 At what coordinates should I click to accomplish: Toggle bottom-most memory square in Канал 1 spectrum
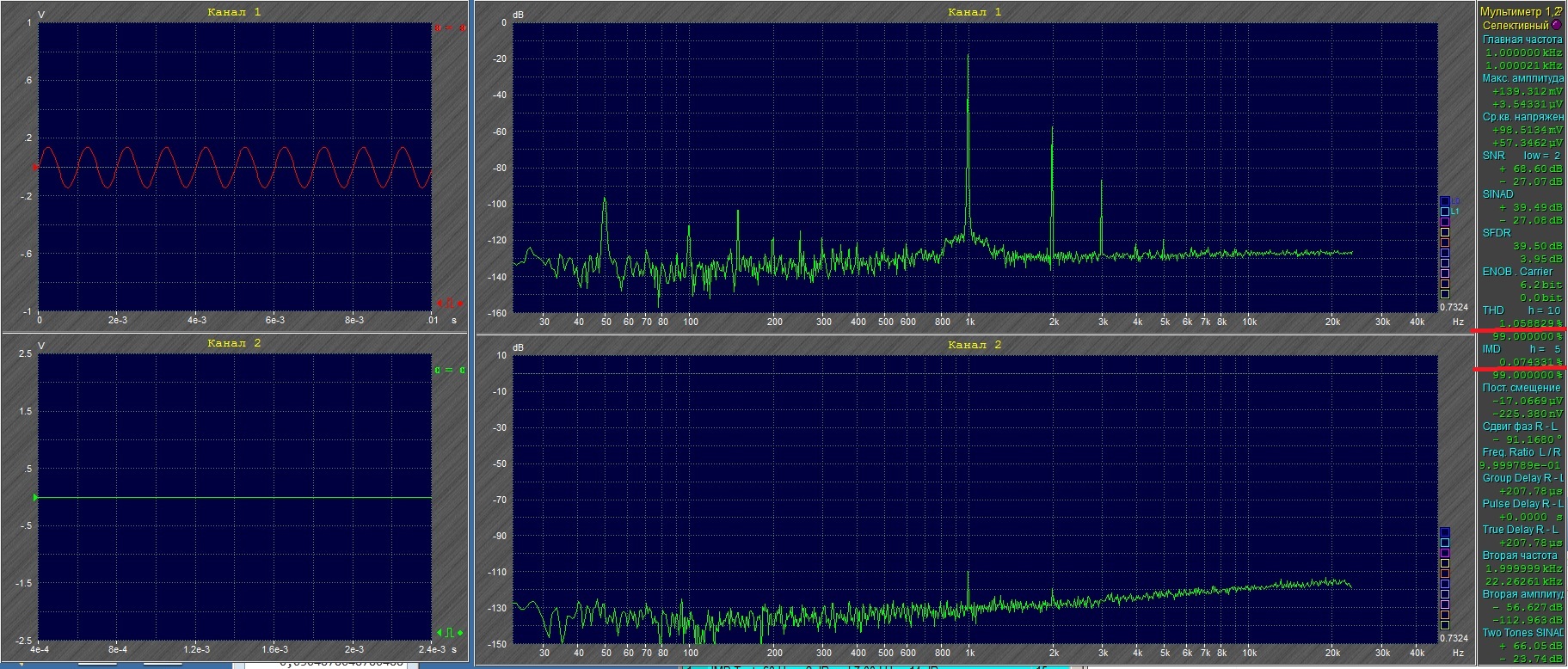pos(1445,294)
